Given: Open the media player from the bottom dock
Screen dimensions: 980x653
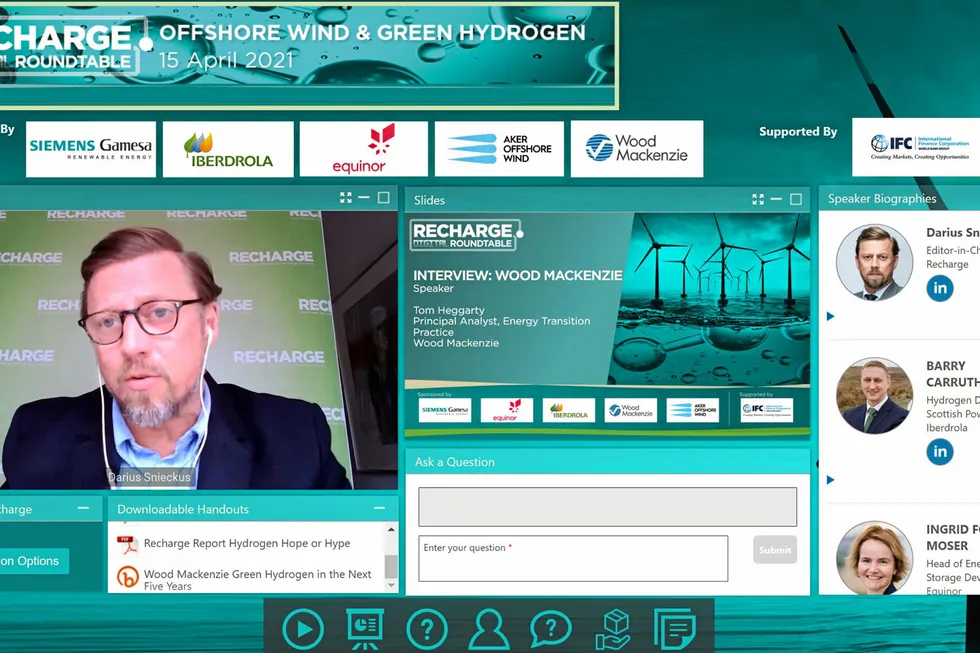Looking at the screenshot, I should click(x=302, y=628).
